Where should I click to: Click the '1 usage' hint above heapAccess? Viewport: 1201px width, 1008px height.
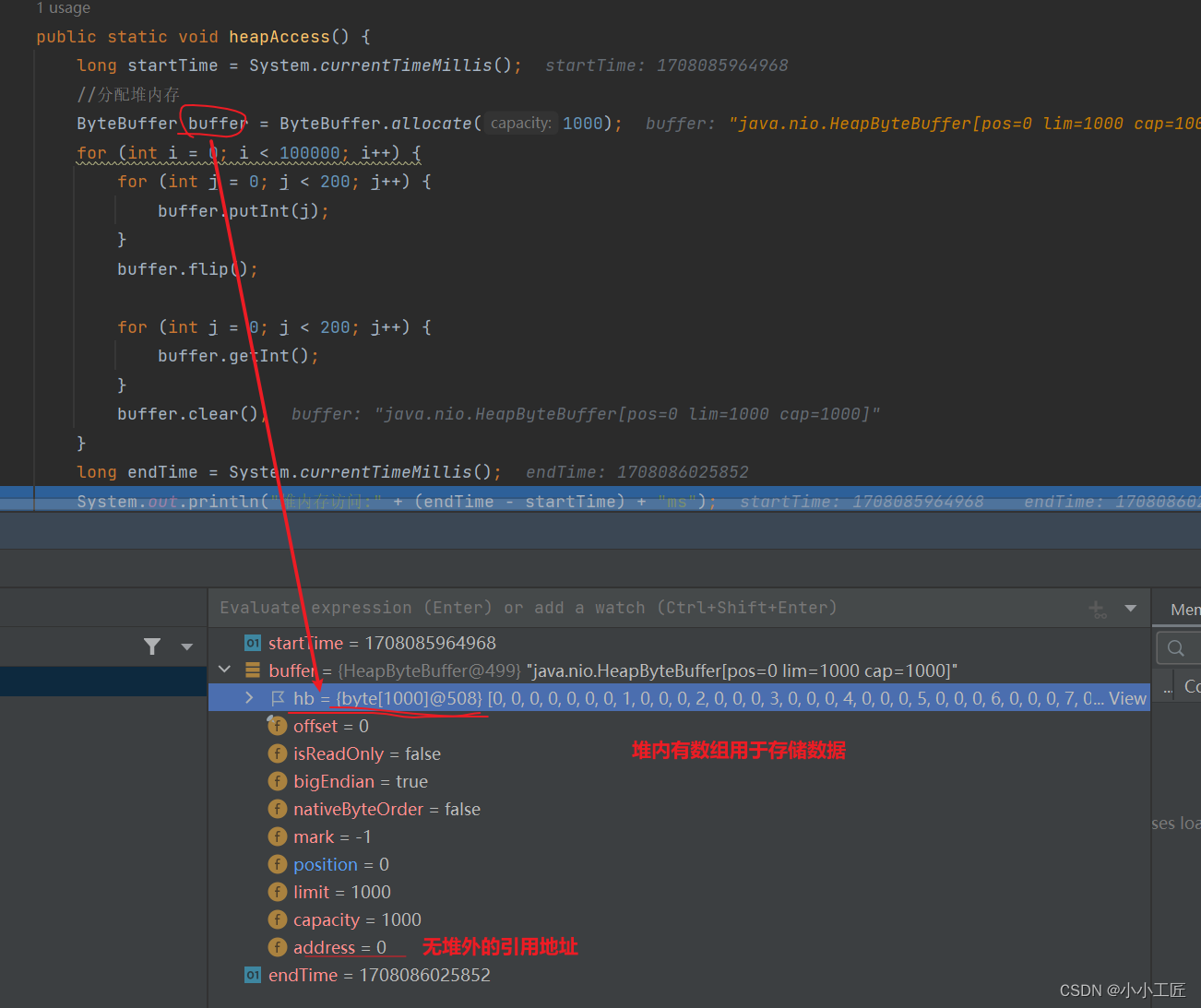(x=64, y=8)
